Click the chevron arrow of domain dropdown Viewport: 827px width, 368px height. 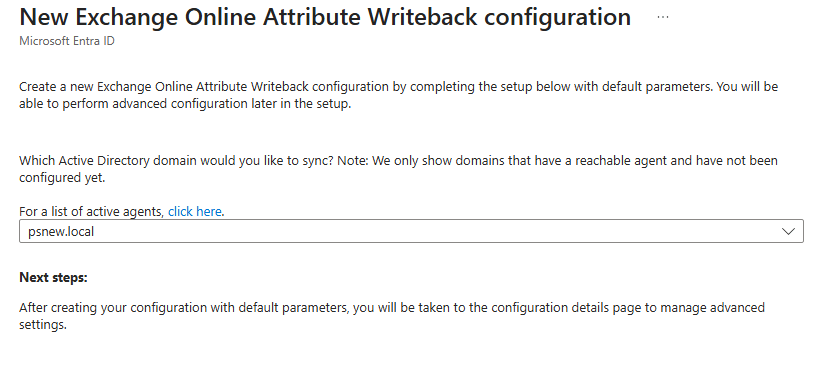click(788, 231)
